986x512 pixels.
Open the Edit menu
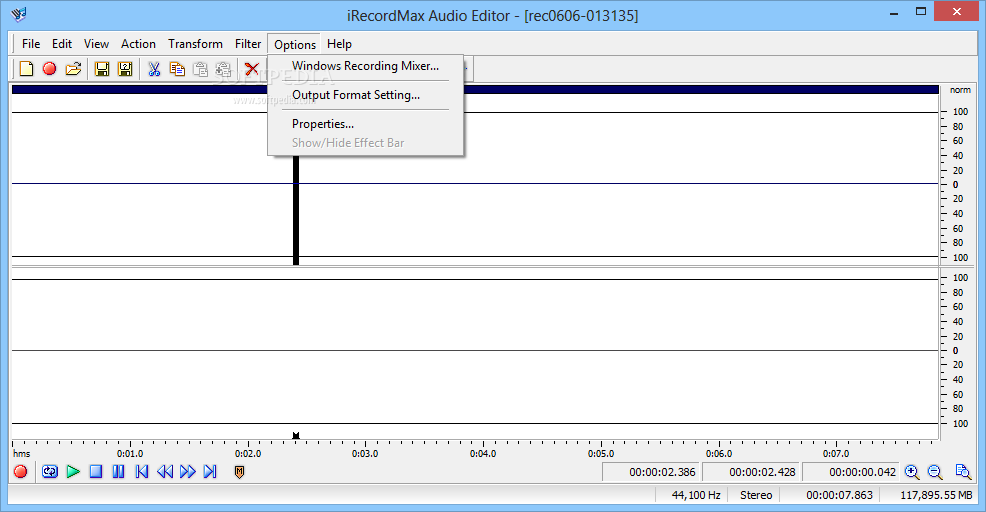[x=62, y=44]
